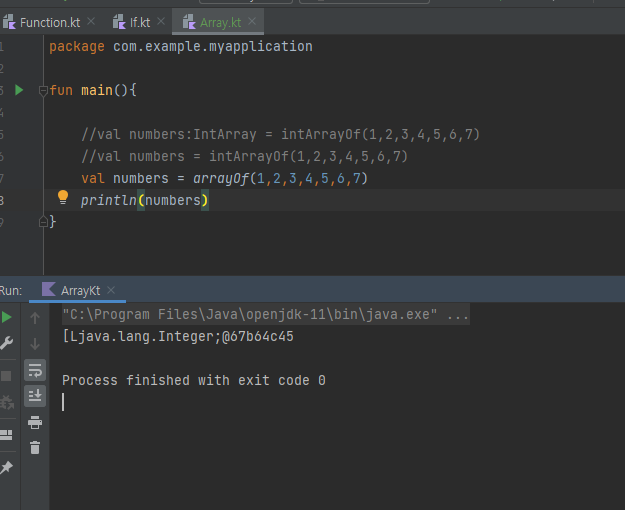Click the Stop process square button
The width and height of the screenshot is (625, 510).
(x=6, y=376)
